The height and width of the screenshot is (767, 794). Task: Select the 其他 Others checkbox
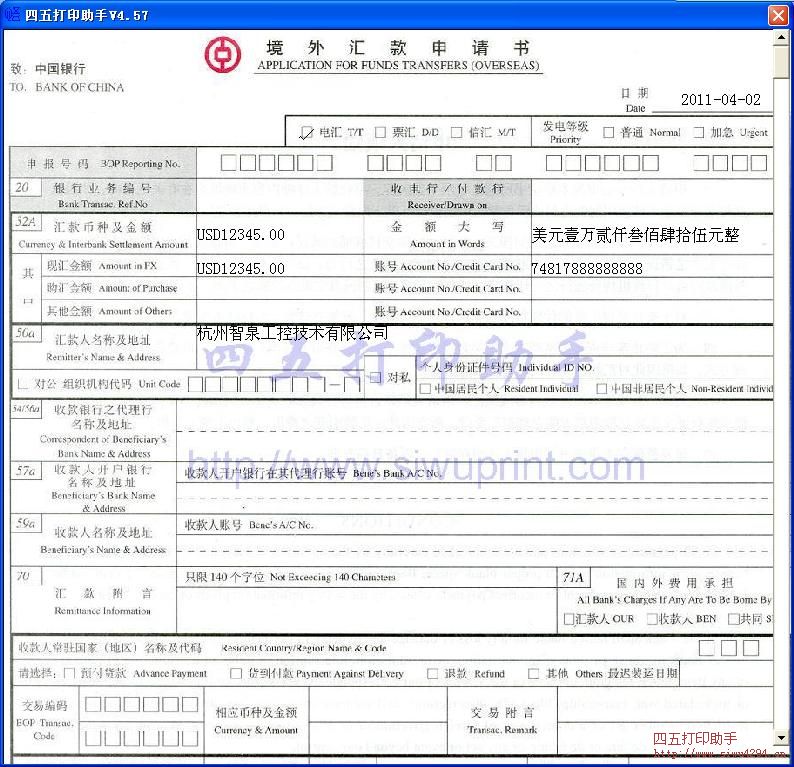[x=533, y=673]
